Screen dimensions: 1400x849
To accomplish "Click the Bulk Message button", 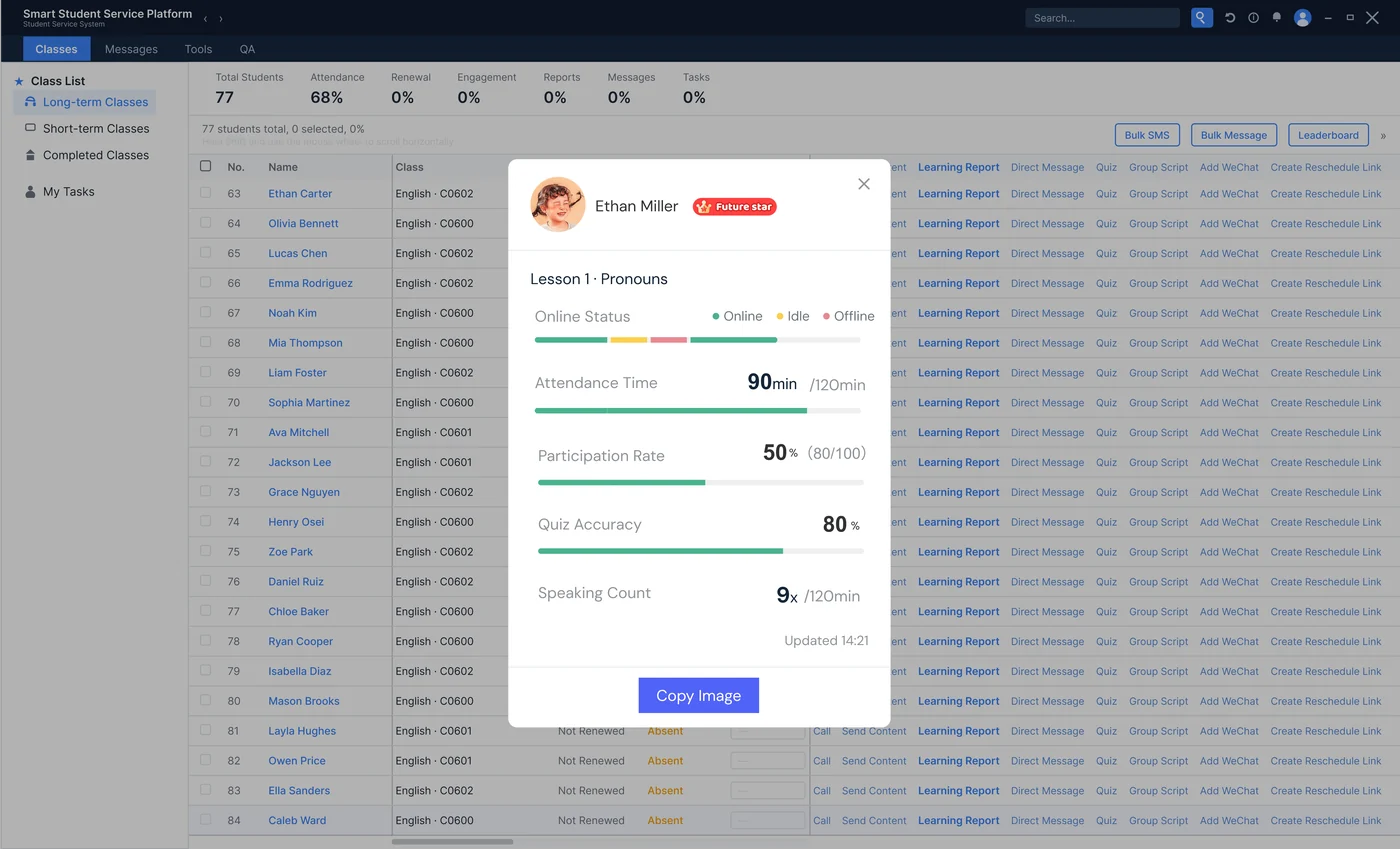I will tap(1234, 135).
